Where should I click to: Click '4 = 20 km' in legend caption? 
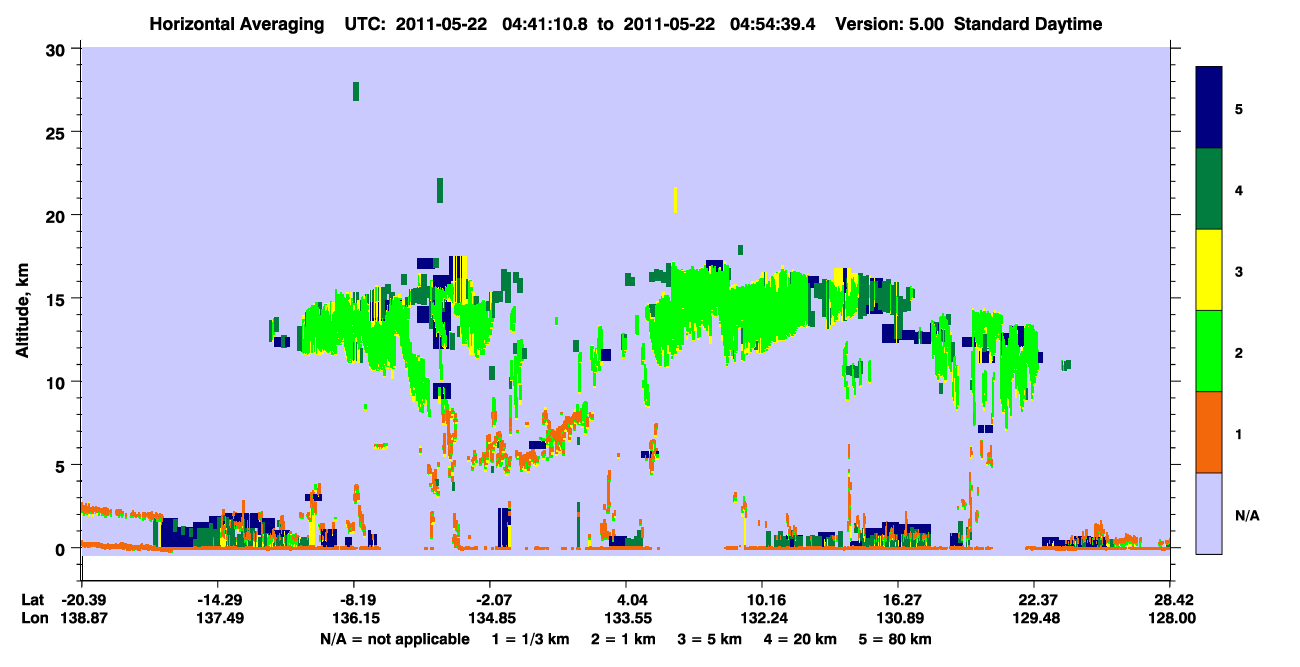pyautogui.click(x=800, y=639)
